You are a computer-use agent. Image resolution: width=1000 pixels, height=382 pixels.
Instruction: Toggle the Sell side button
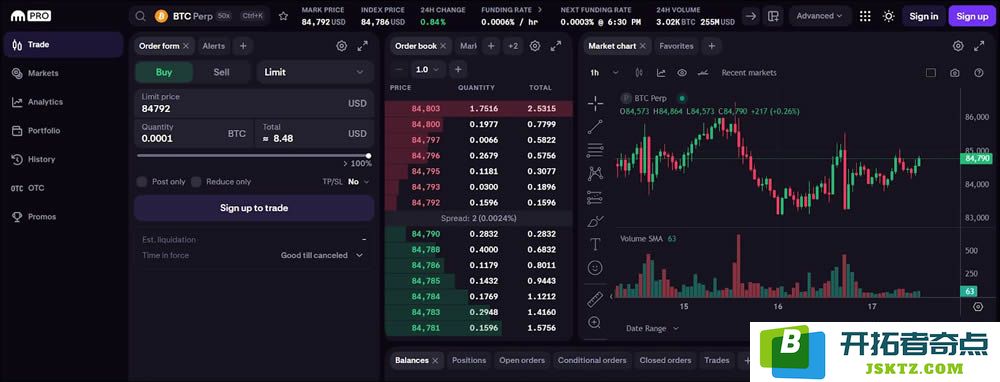point(221,72)
